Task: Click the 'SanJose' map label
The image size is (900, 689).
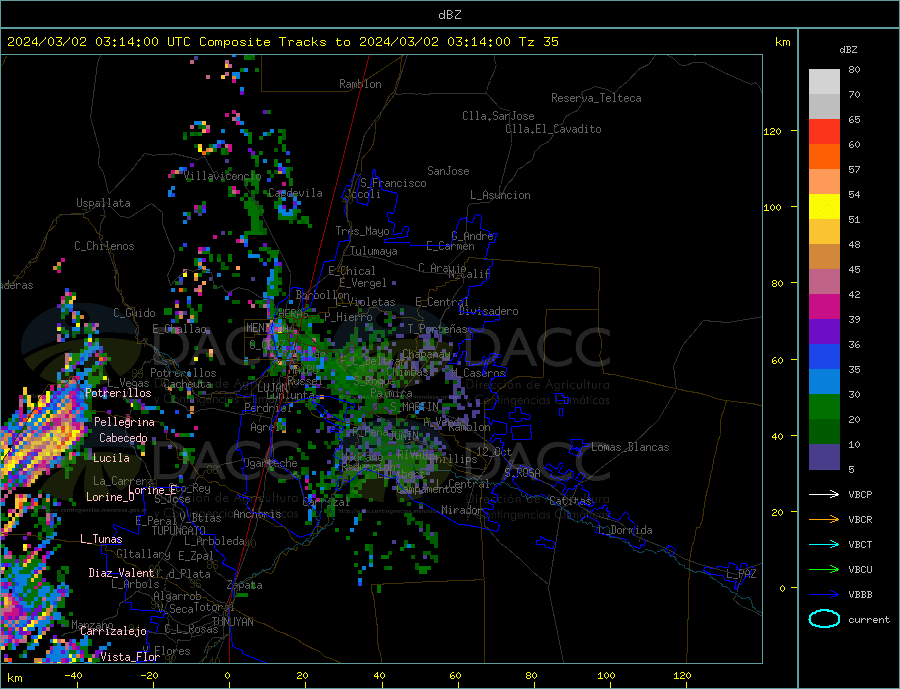Action: [x=448, y=171]
